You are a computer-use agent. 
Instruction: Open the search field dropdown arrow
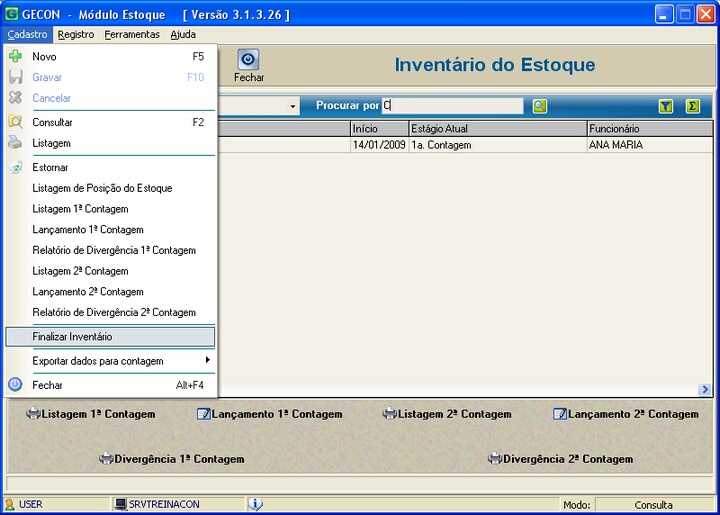[x=292, y=106]
